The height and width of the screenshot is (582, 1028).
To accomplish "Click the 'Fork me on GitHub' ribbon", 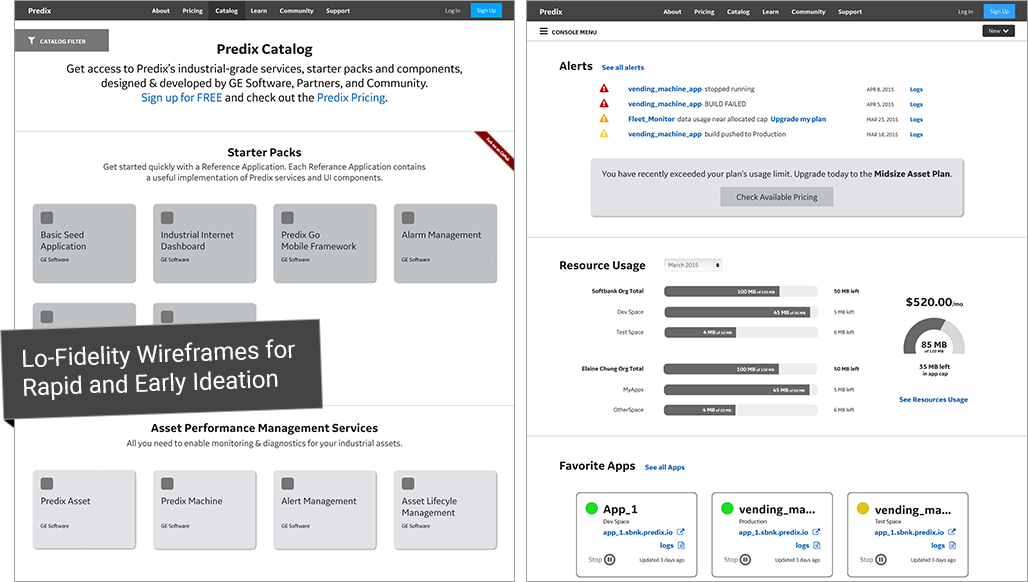I will pyautogui.click(x=495, y=151).
